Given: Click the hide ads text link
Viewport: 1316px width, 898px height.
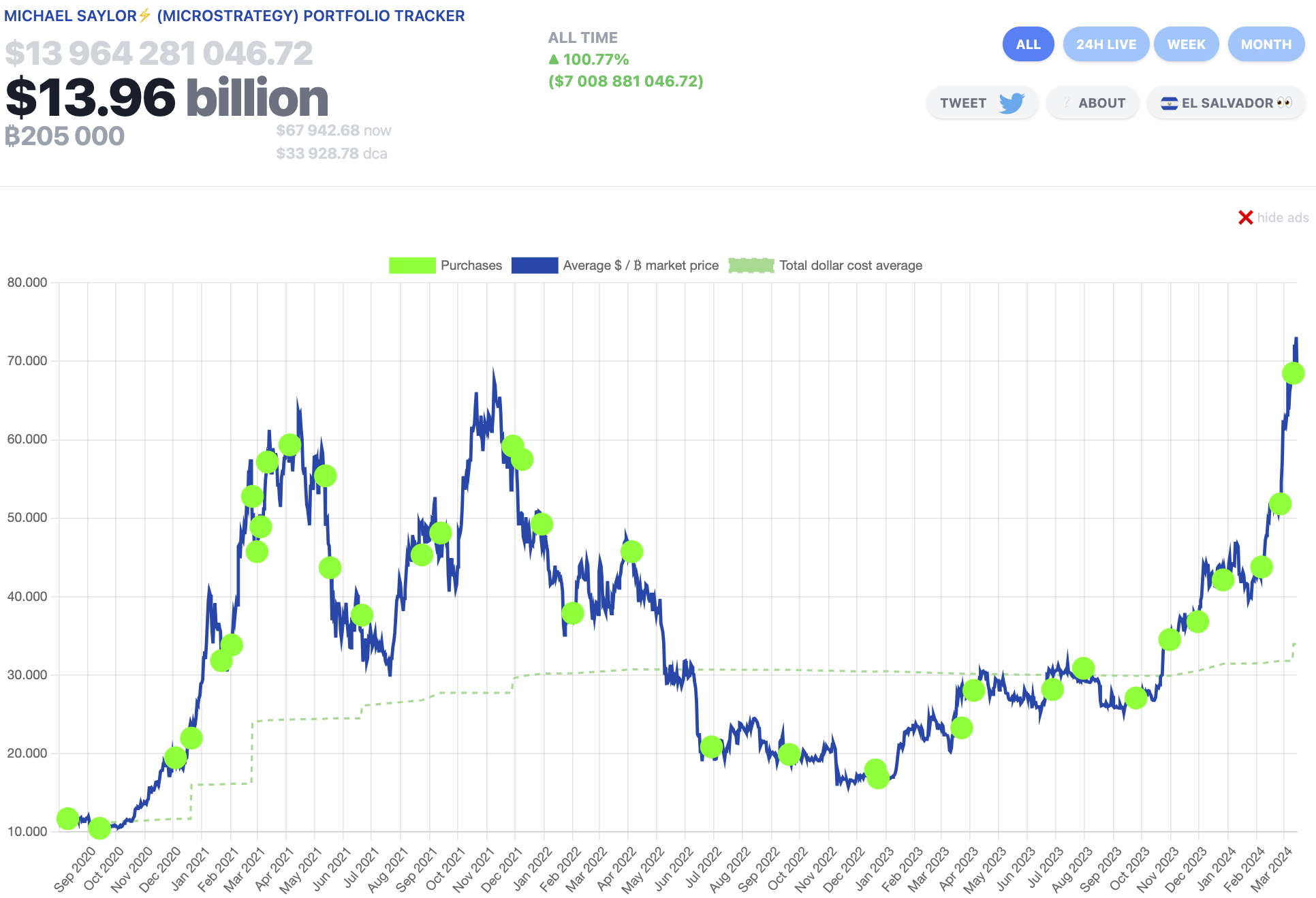Looking at the screenshot, I should (x=1283, y=217).
